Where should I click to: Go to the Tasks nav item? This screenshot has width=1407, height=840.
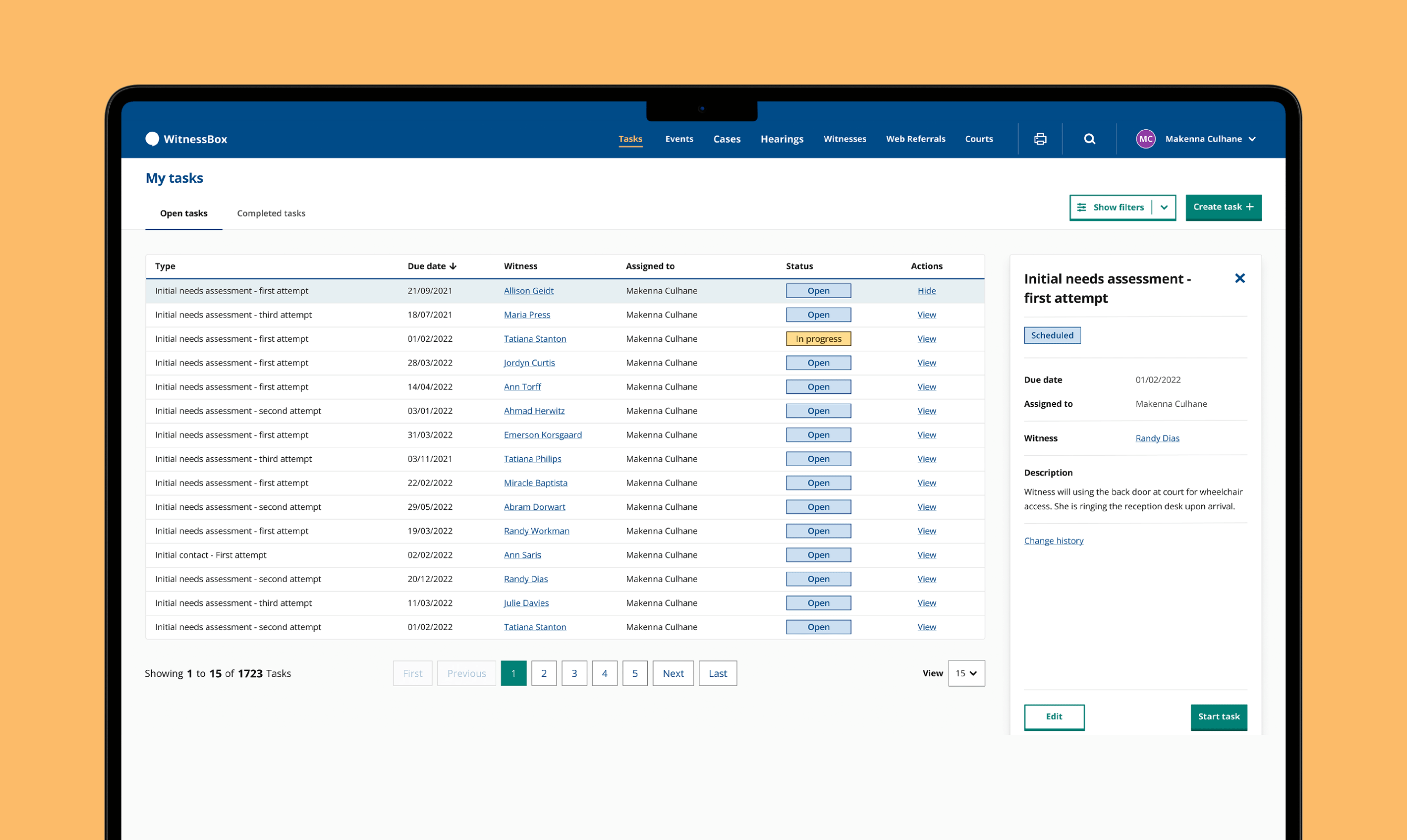631,139
